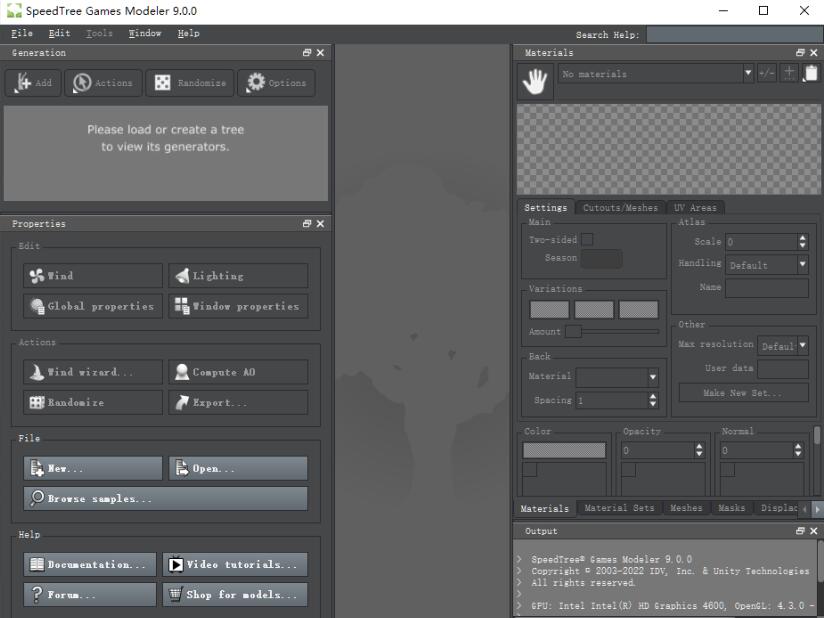The image size is (824, 618).
Task: Click the Season field
Action: (602, 258)
